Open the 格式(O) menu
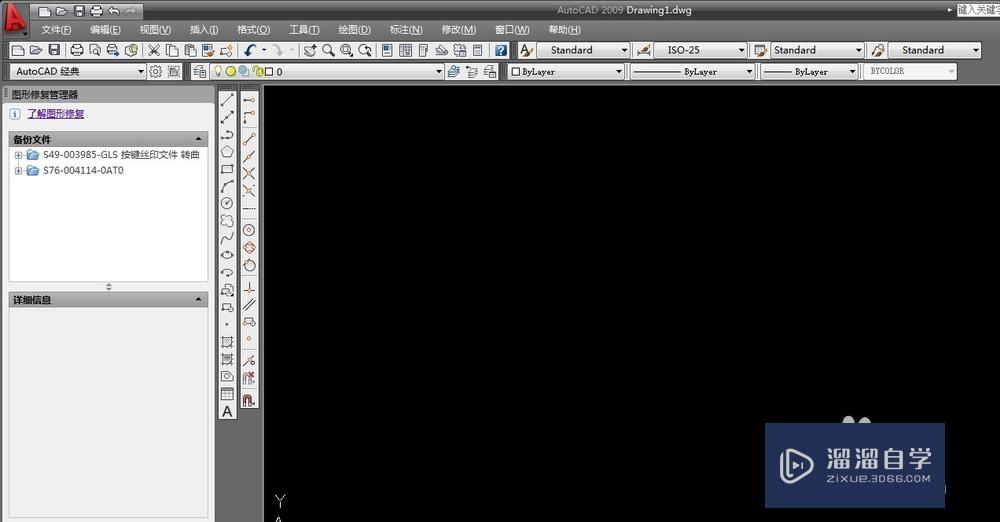1000x522 pixels. coord(254,29)
